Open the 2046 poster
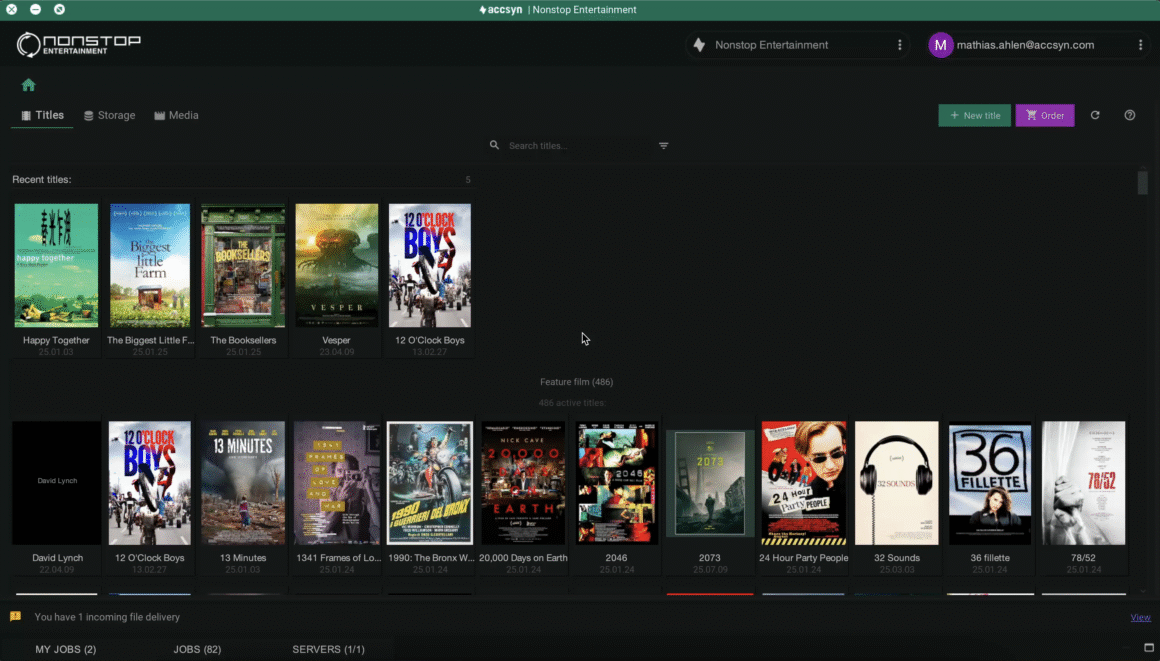 [x=616, y=483]
